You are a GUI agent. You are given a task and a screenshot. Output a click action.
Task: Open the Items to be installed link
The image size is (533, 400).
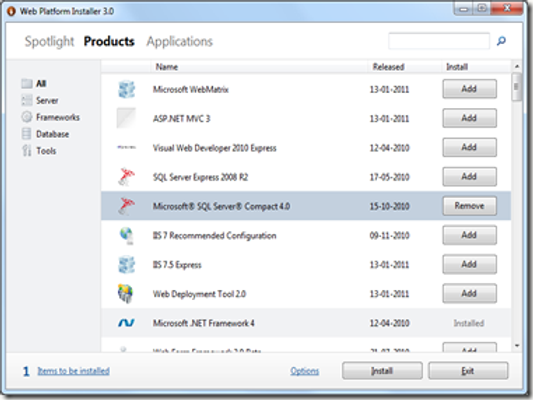pos(73,371)
